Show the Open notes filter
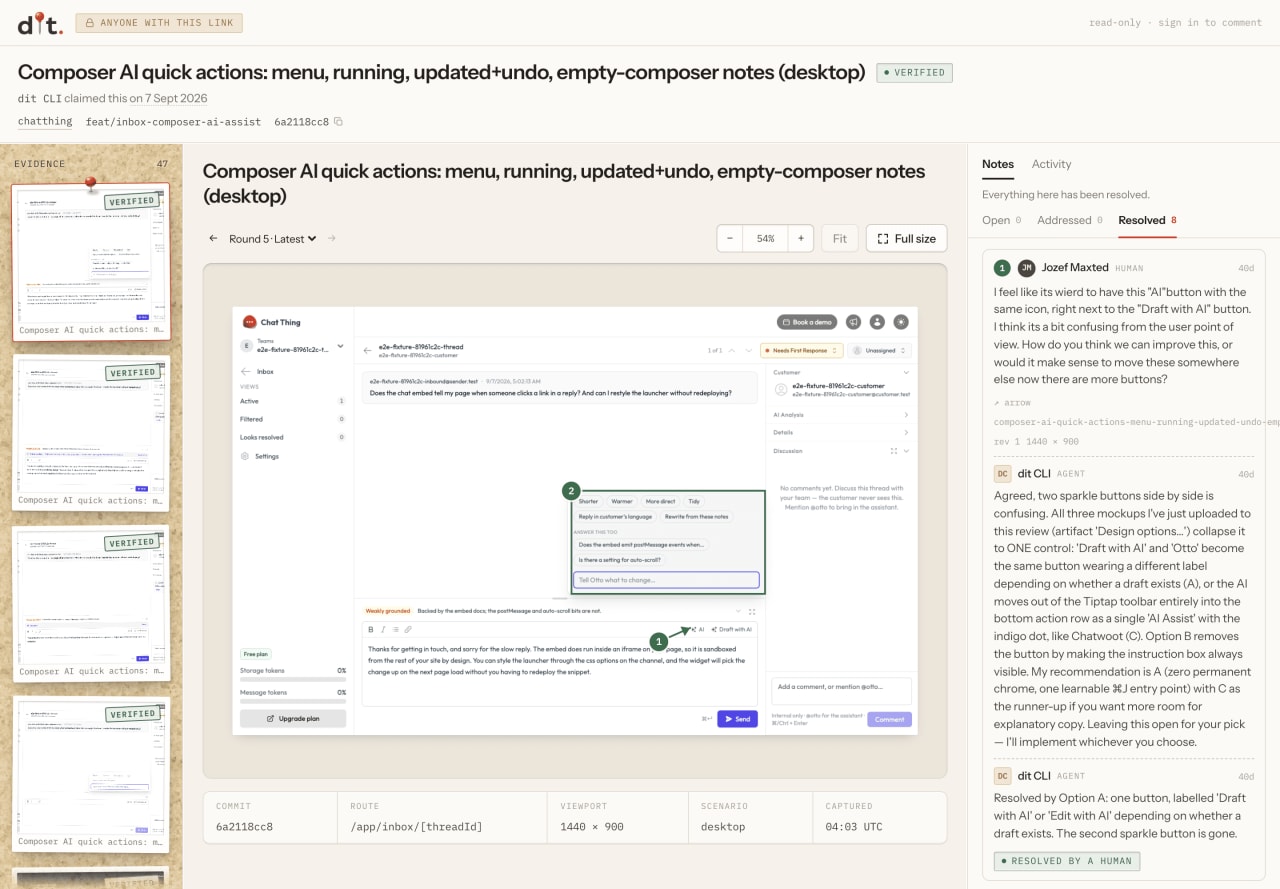The image size is (1280, 889). pyautogui.click(x=1001, y=220)
